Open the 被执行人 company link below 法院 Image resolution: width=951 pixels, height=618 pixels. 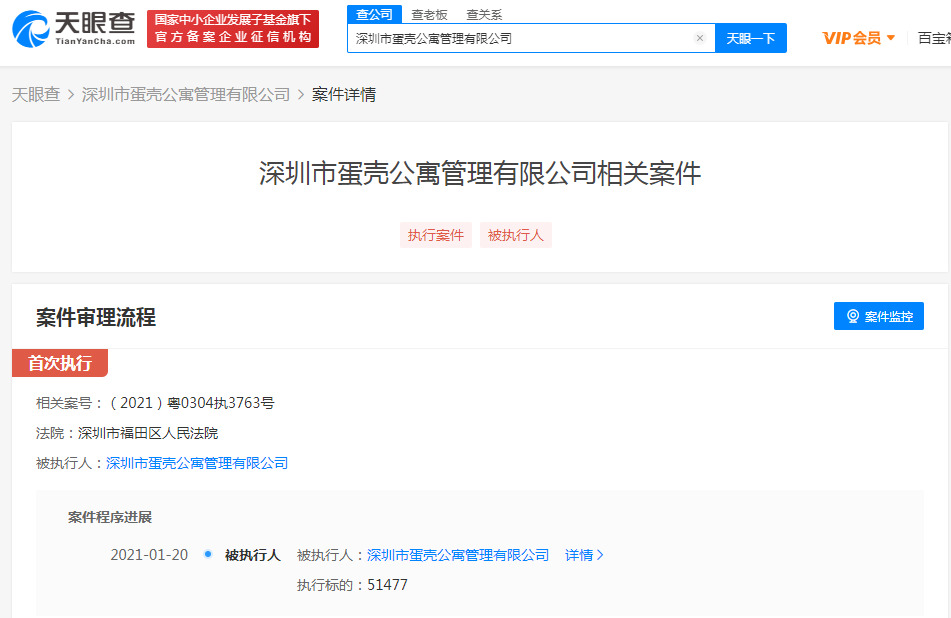coord(197,463)
